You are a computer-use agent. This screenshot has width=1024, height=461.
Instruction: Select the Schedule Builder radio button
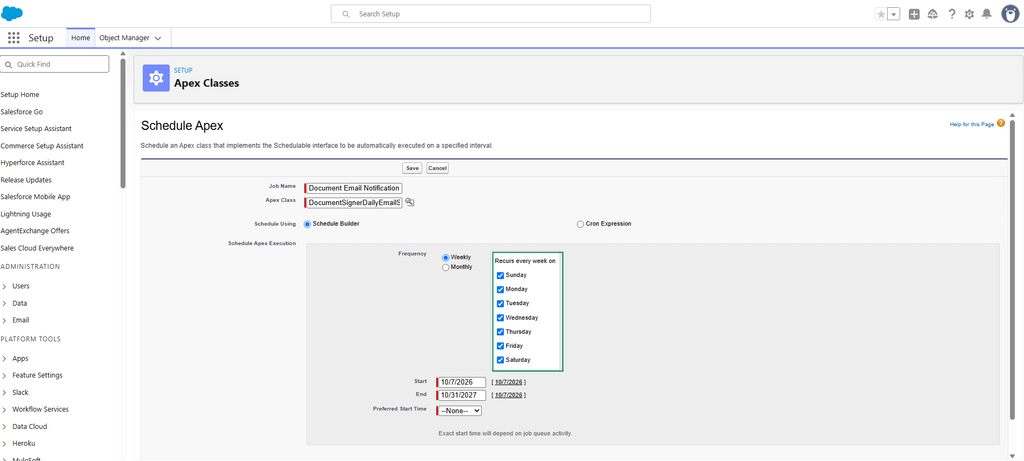(x=308, y=224)
